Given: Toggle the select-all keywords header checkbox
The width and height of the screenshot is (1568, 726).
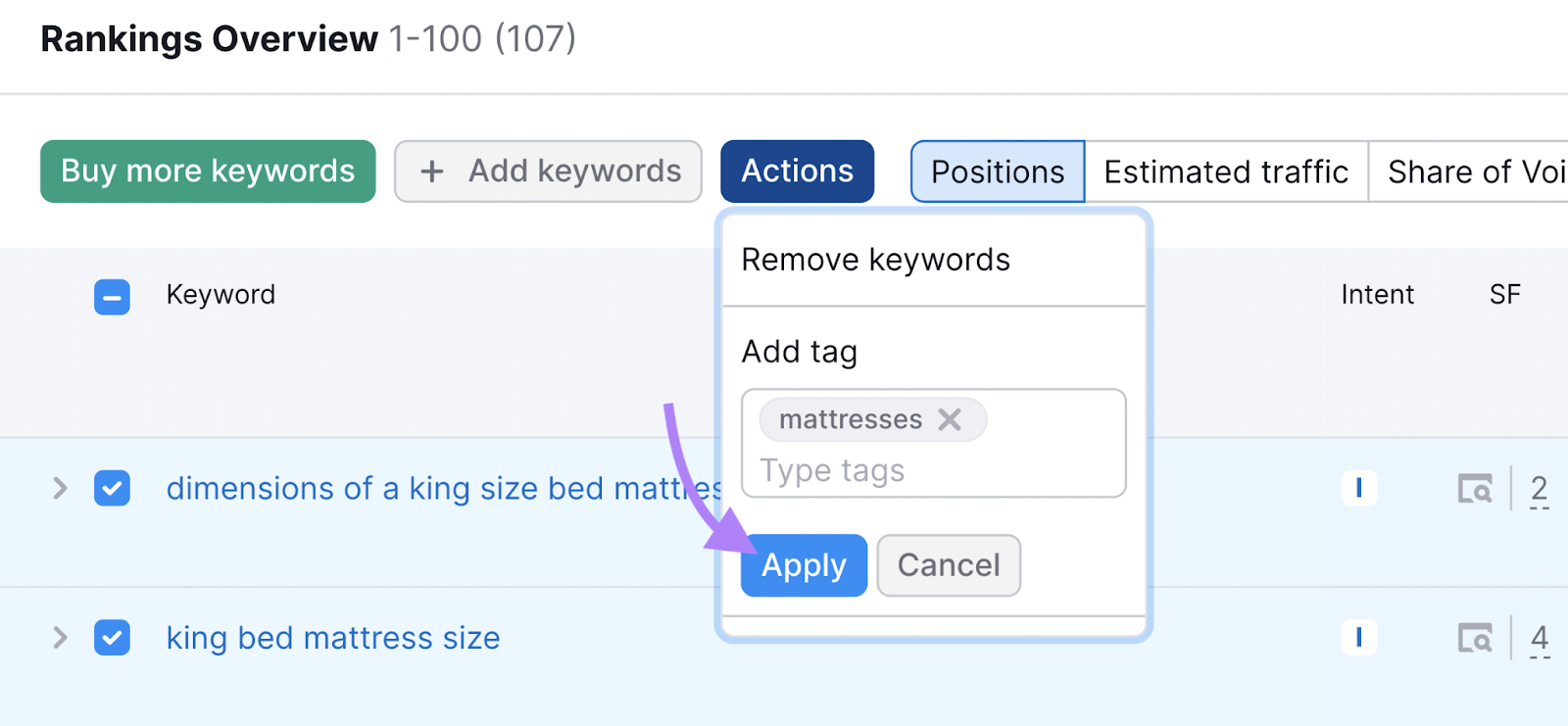Looking at the screenshot, I should pos(112,296).
